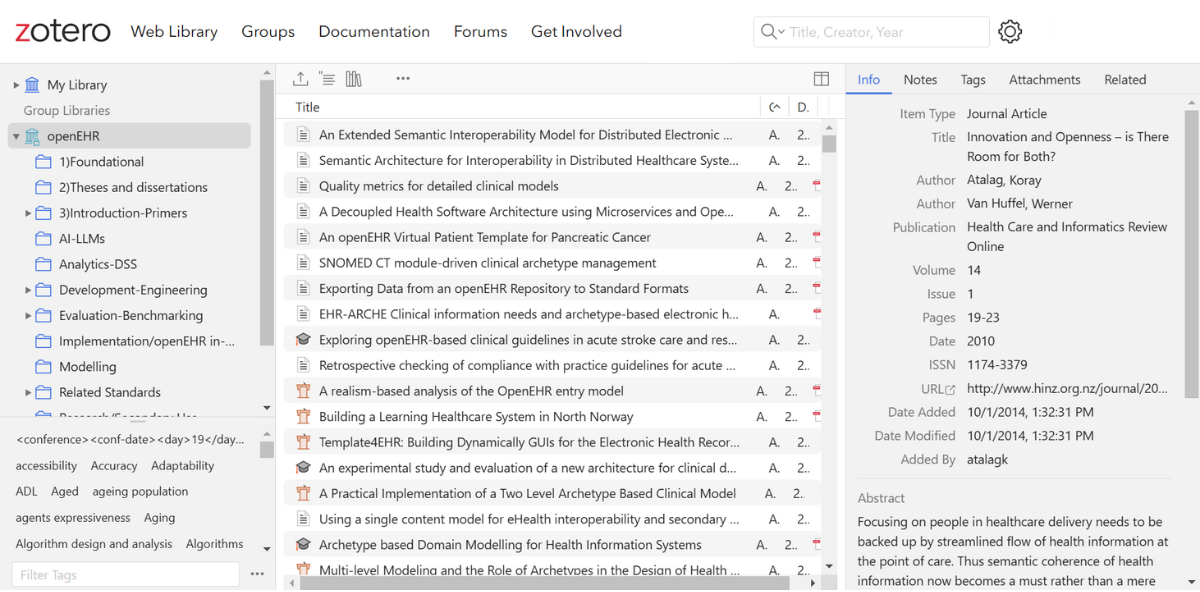1200x592 pixels.
Task: Sort items by the Title column header
Action: tap(308, 107)
